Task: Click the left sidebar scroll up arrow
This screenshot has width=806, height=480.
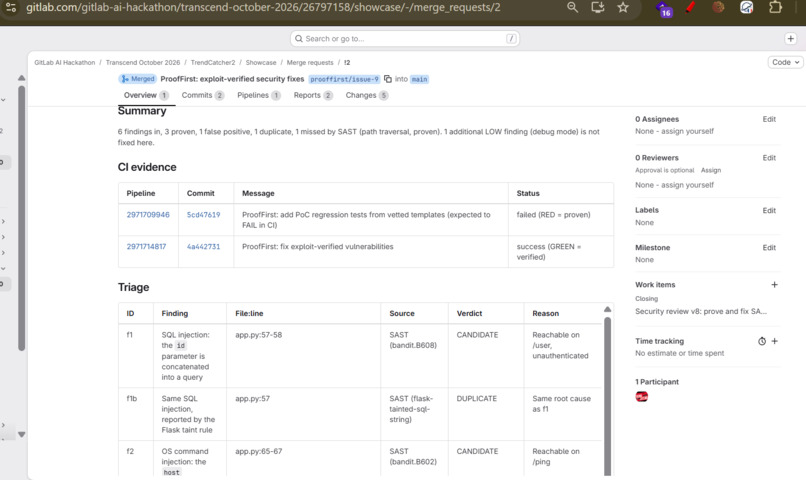Action: 21,78
